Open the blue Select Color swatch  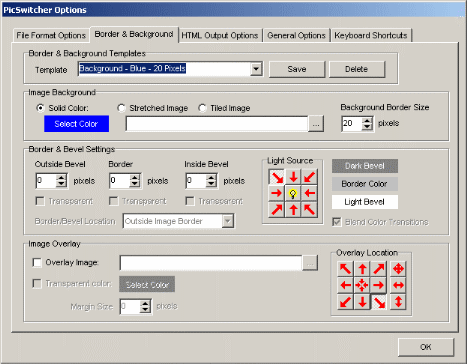[76, 124]
